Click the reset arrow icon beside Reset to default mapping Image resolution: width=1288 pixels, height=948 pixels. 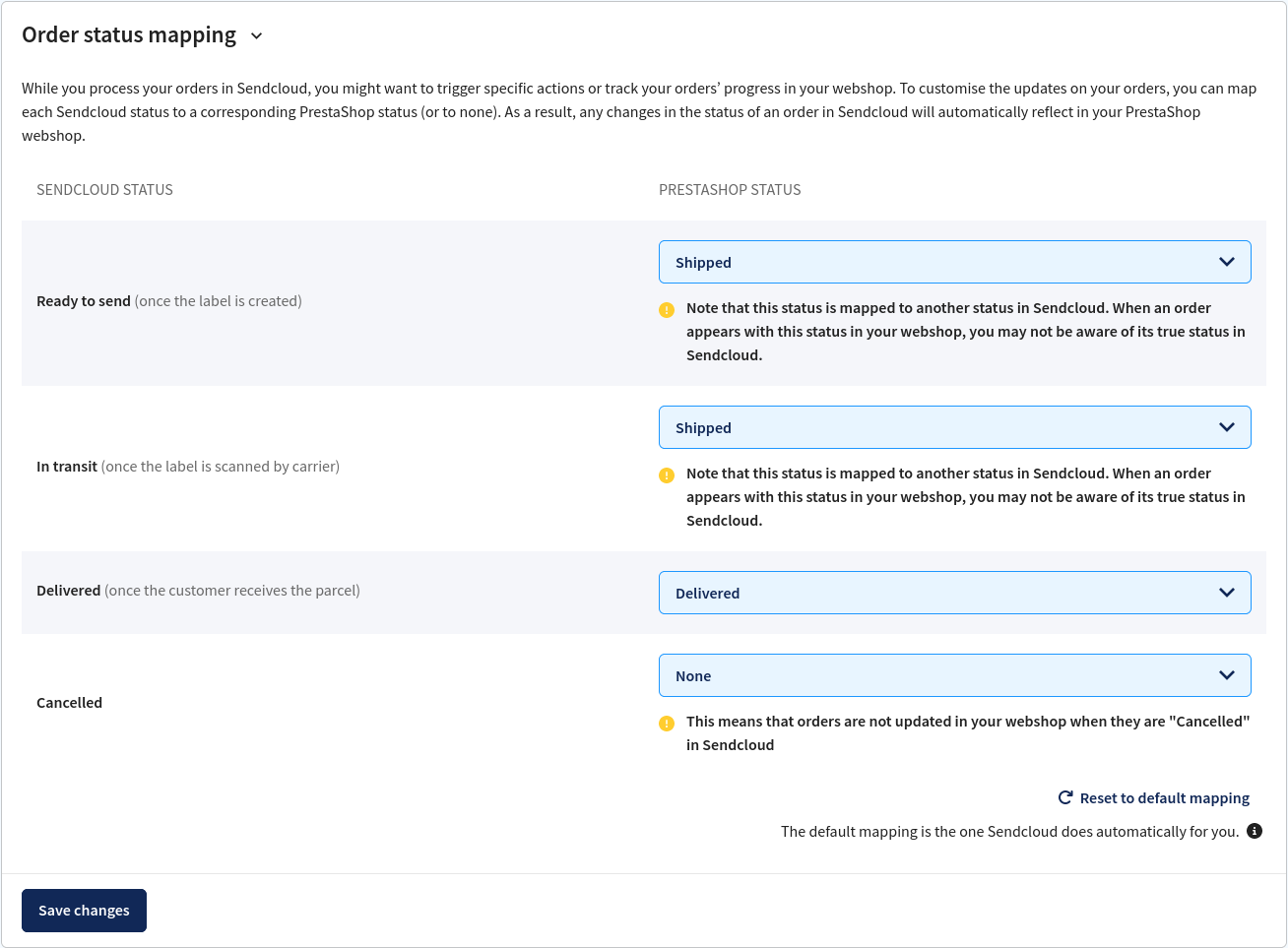pyautogui.click(x=1065, y=797)
